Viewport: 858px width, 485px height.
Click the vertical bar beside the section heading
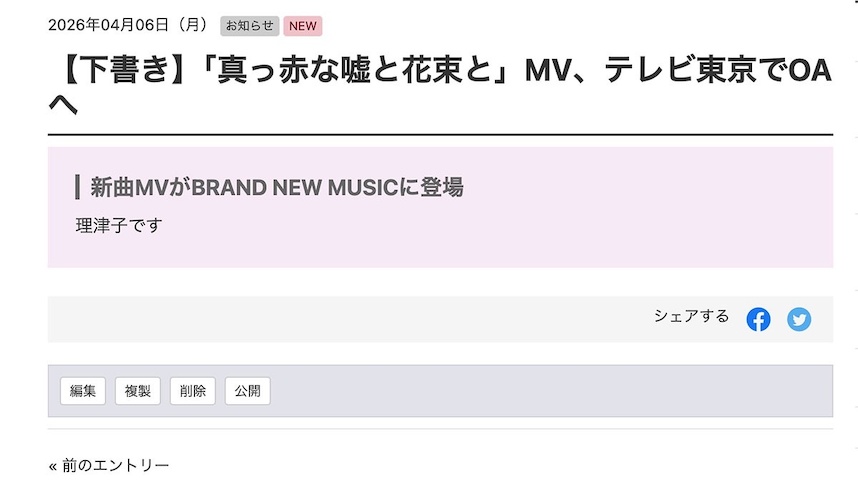(78, 187)
